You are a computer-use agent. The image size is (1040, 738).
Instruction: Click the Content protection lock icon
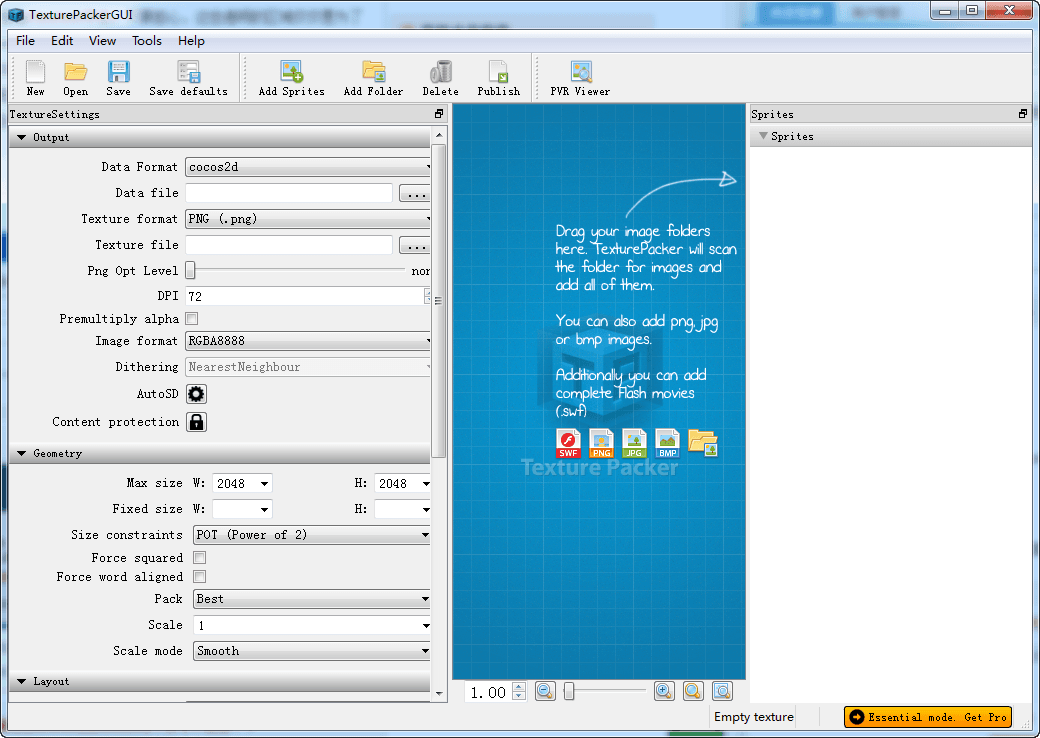click(x=196, y=421)
